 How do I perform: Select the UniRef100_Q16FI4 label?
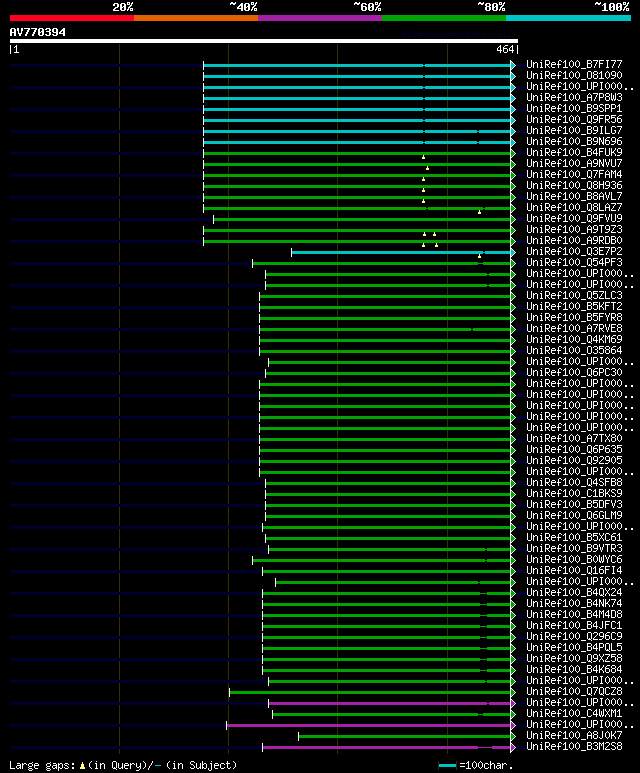coord(574,570)
